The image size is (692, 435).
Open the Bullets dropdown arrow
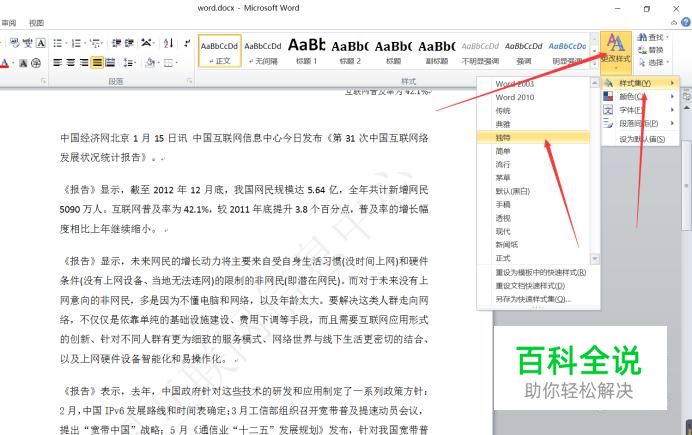point(66,43)
